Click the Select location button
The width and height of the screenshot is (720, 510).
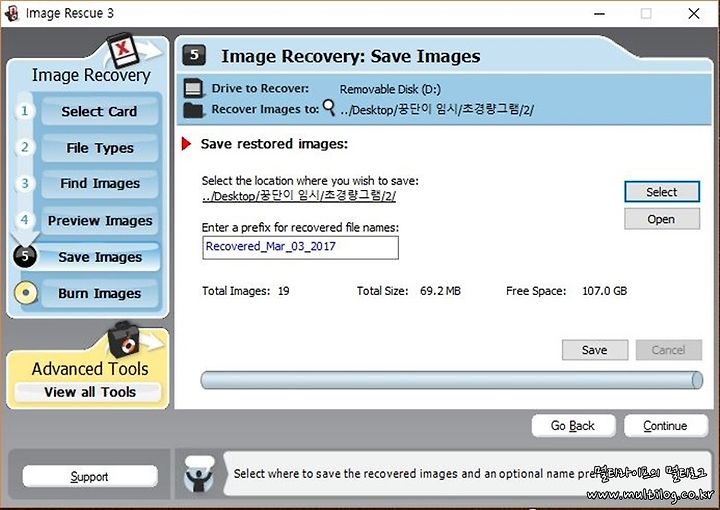[x=662, y=192]
